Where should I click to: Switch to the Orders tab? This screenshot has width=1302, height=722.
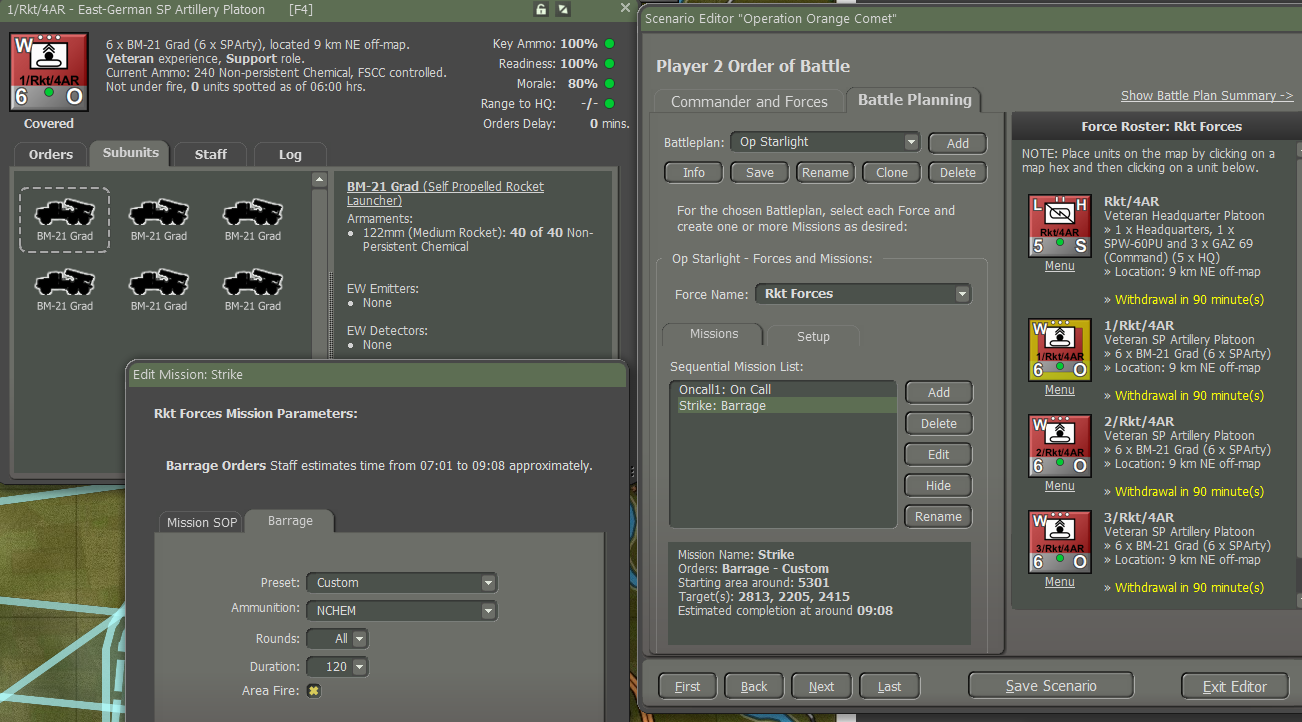(51, 154)
